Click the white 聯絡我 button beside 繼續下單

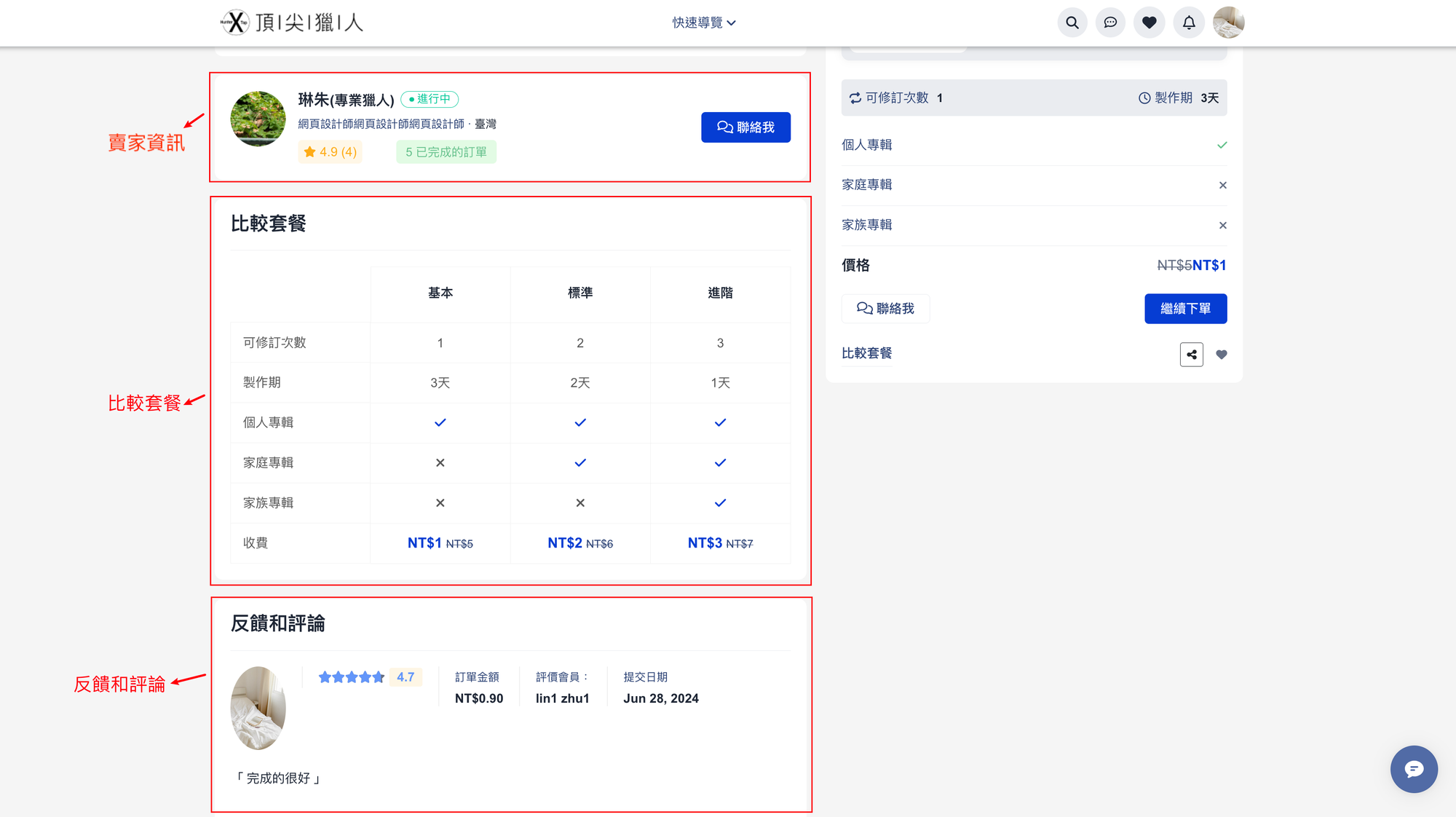coord(885,309)
